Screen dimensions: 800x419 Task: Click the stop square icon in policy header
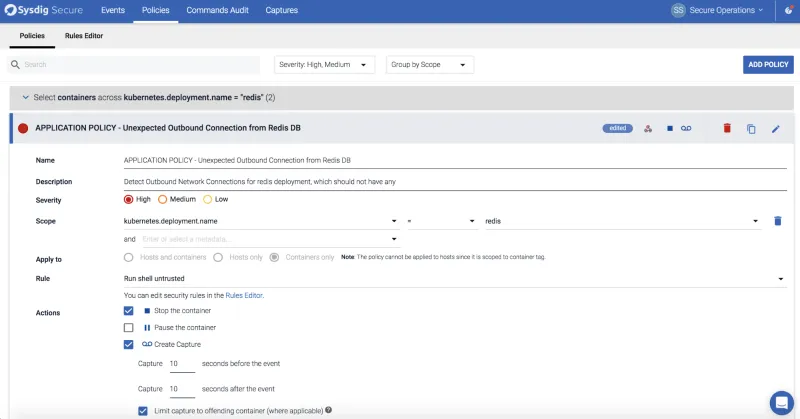click(x=670, y=129)
